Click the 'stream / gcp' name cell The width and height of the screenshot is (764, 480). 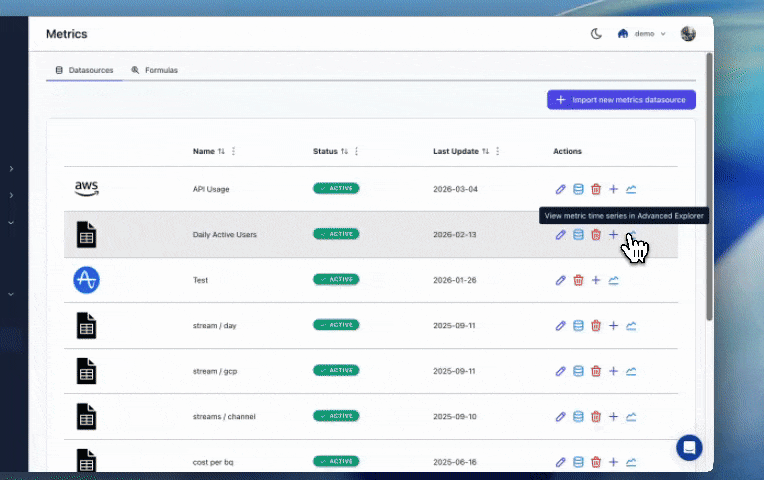pos(215,371)
